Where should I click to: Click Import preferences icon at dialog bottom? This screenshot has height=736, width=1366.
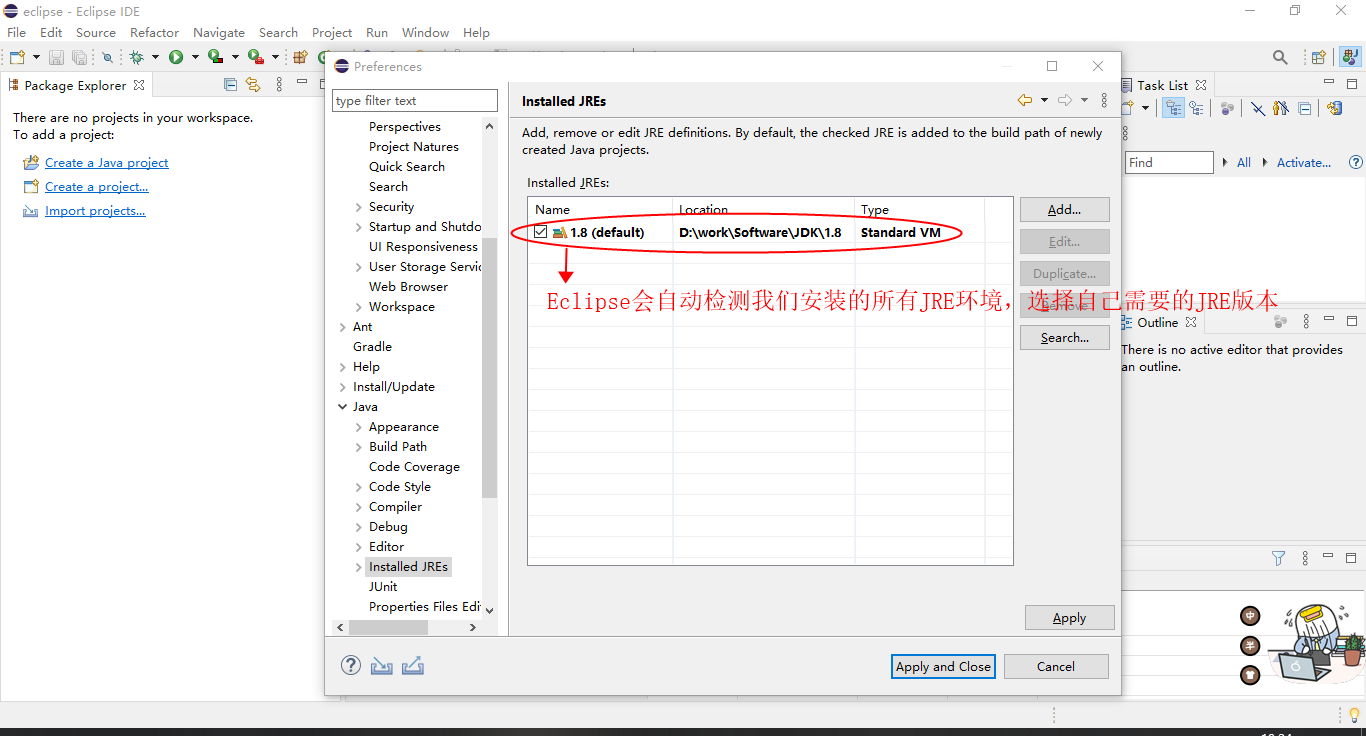pyautogui.click(x=382, y=665)
